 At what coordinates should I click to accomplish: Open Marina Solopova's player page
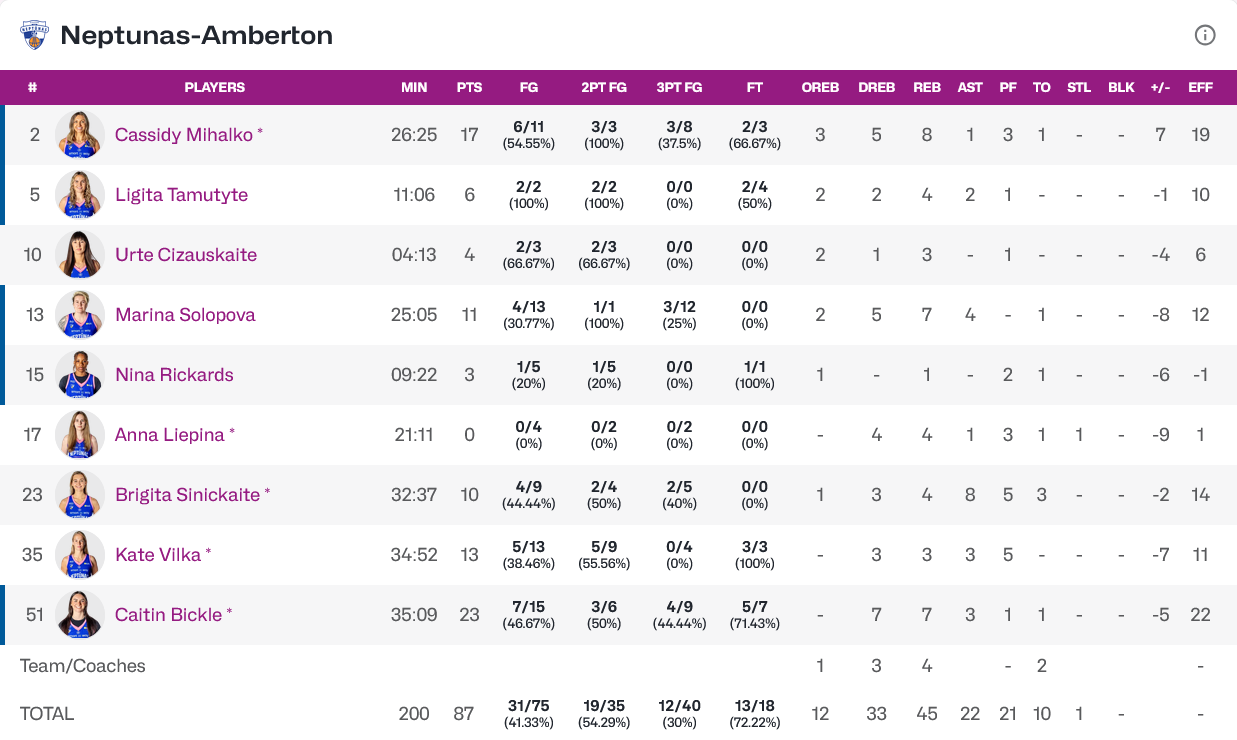click(x=185, y=314)
